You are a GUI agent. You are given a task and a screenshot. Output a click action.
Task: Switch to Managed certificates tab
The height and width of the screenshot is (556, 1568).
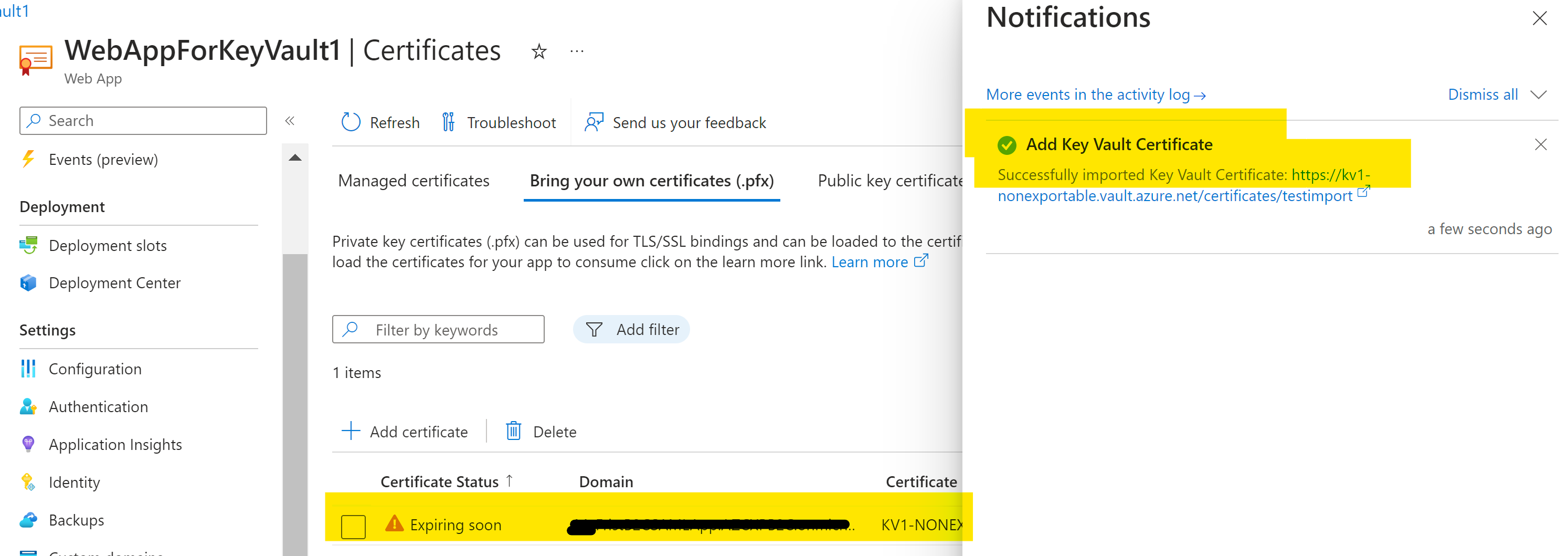click(x=414, y=181)
